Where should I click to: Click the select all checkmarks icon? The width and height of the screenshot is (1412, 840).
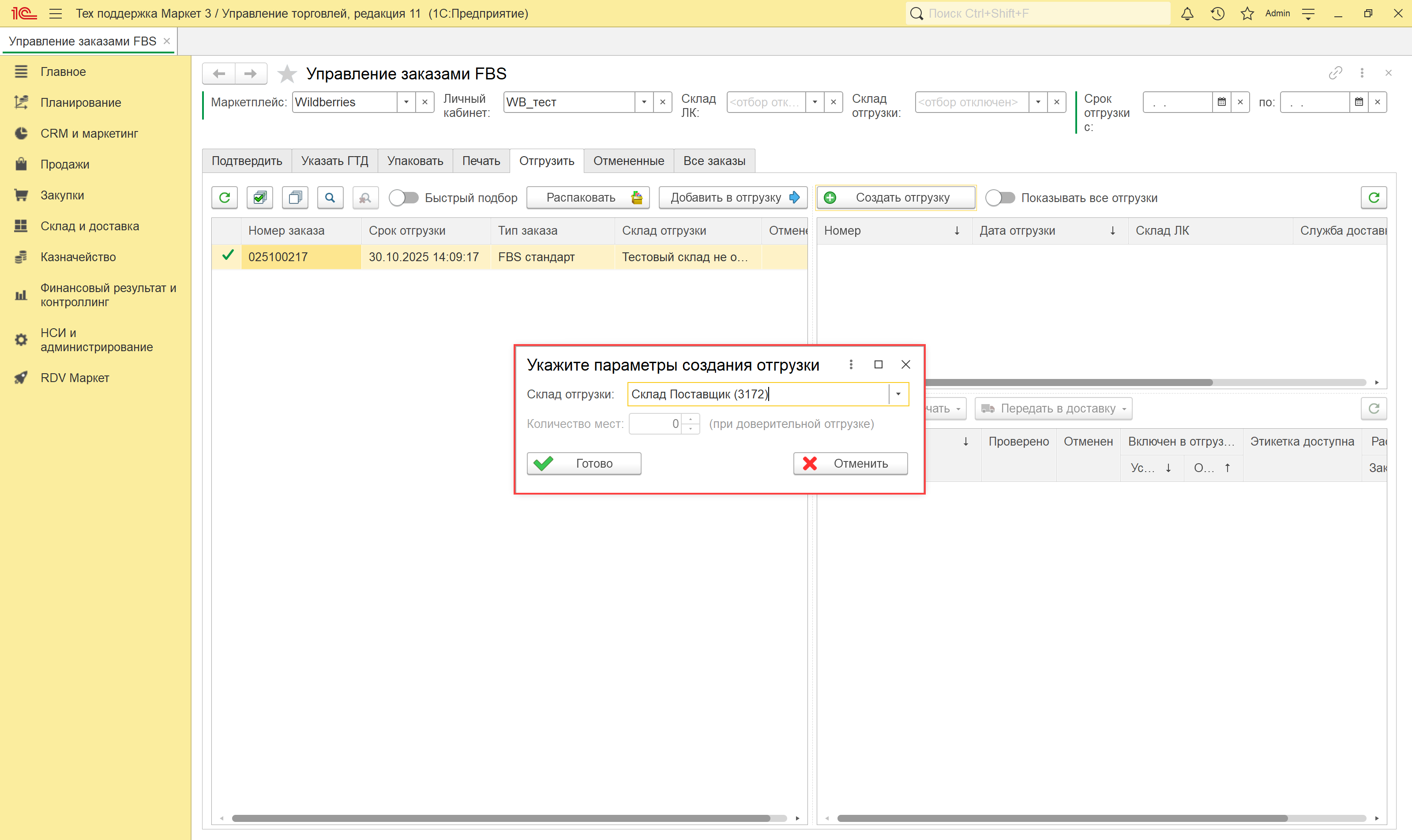coord(260,198)
